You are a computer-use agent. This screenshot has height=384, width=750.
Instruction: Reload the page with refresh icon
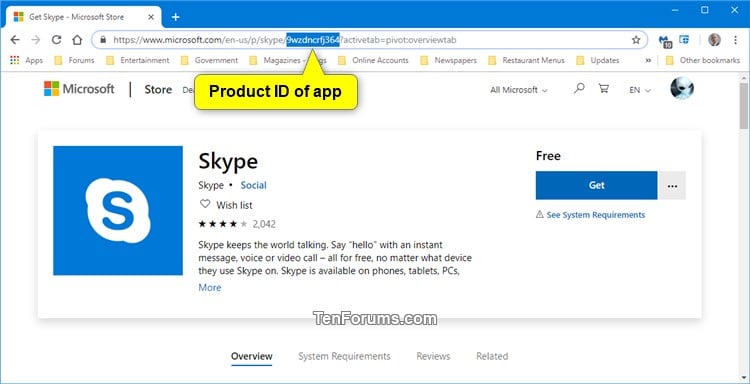pos(56,40)
